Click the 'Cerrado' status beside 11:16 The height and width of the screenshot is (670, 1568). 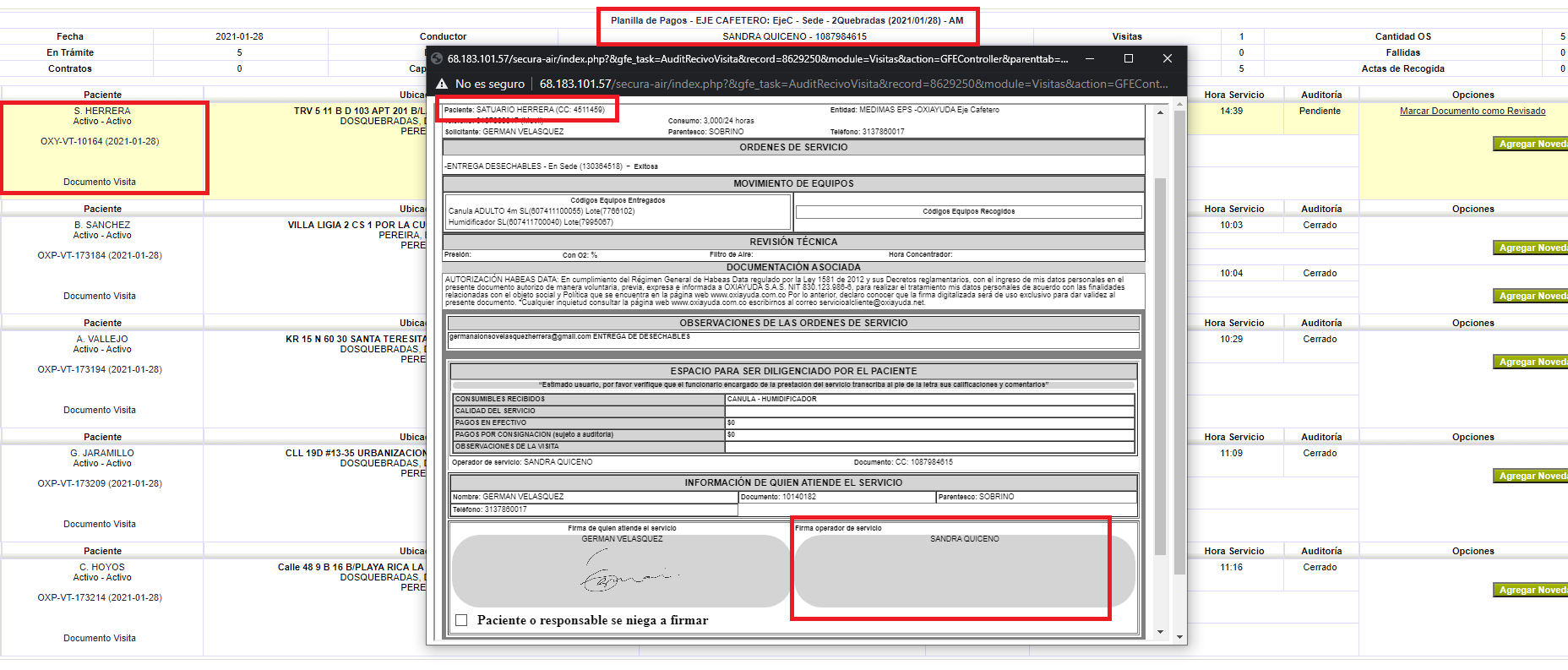click(x=1320, y=567)
